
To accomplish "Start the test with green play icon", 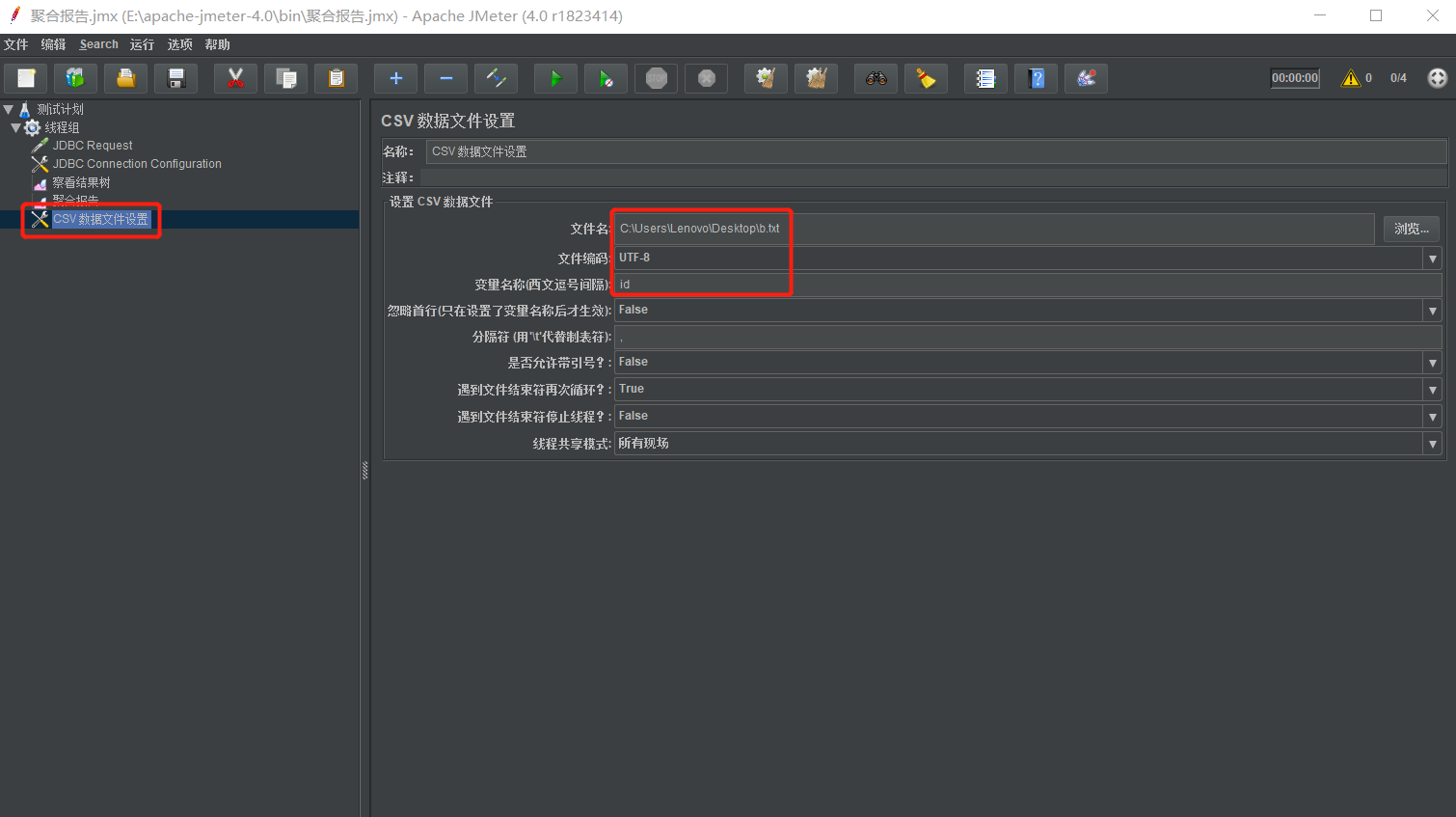I will [x=555, y=78].
